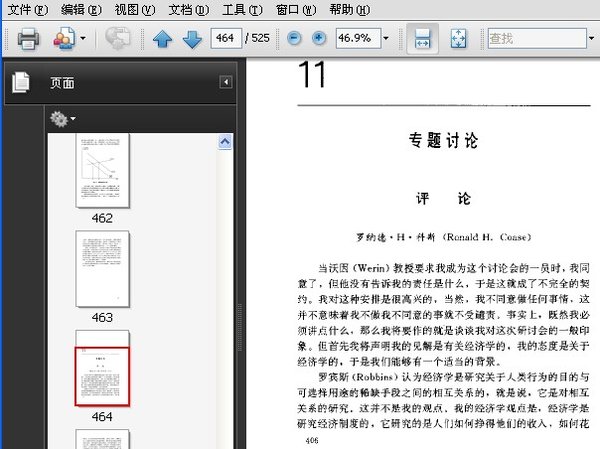Click the greyed comment bubbles icon

117,38
